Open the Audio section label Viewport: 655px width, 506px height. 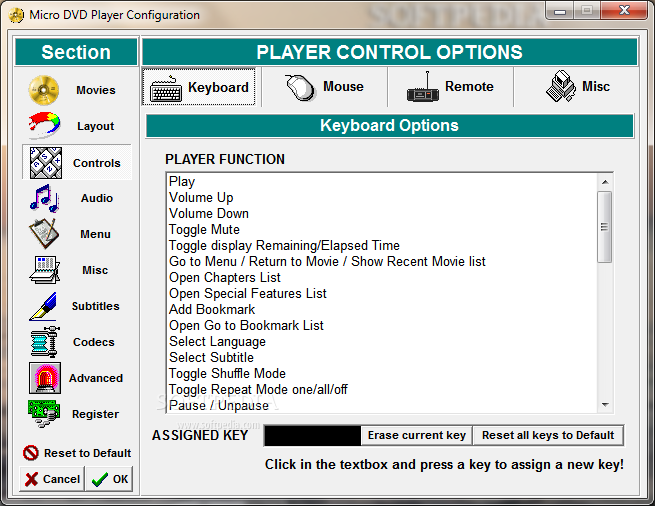(x=97, y=198)
